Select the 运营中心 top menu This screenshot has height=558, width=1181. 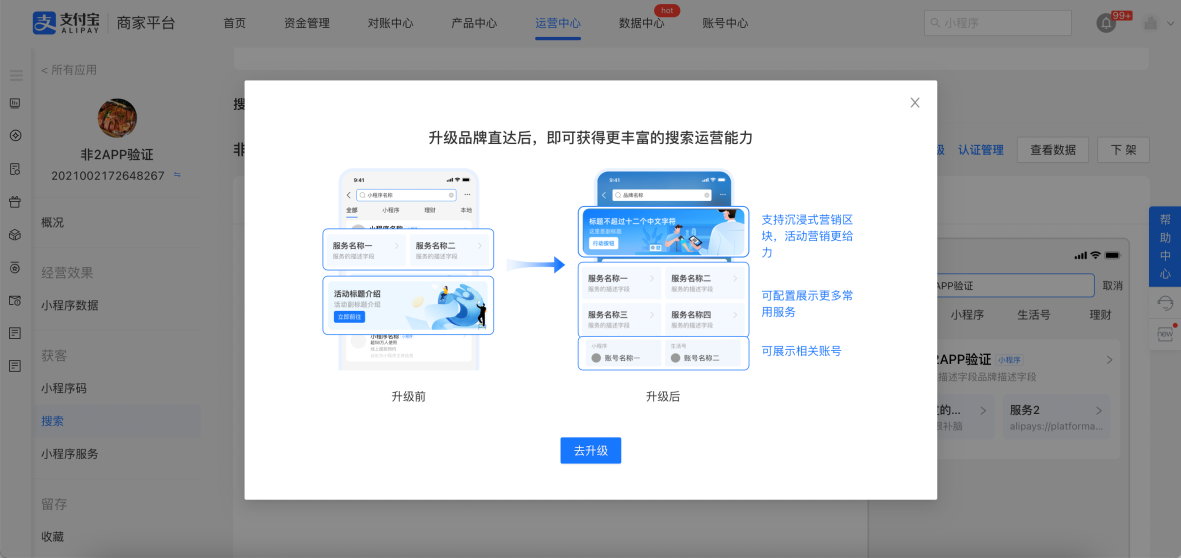(x=558, y=23)
